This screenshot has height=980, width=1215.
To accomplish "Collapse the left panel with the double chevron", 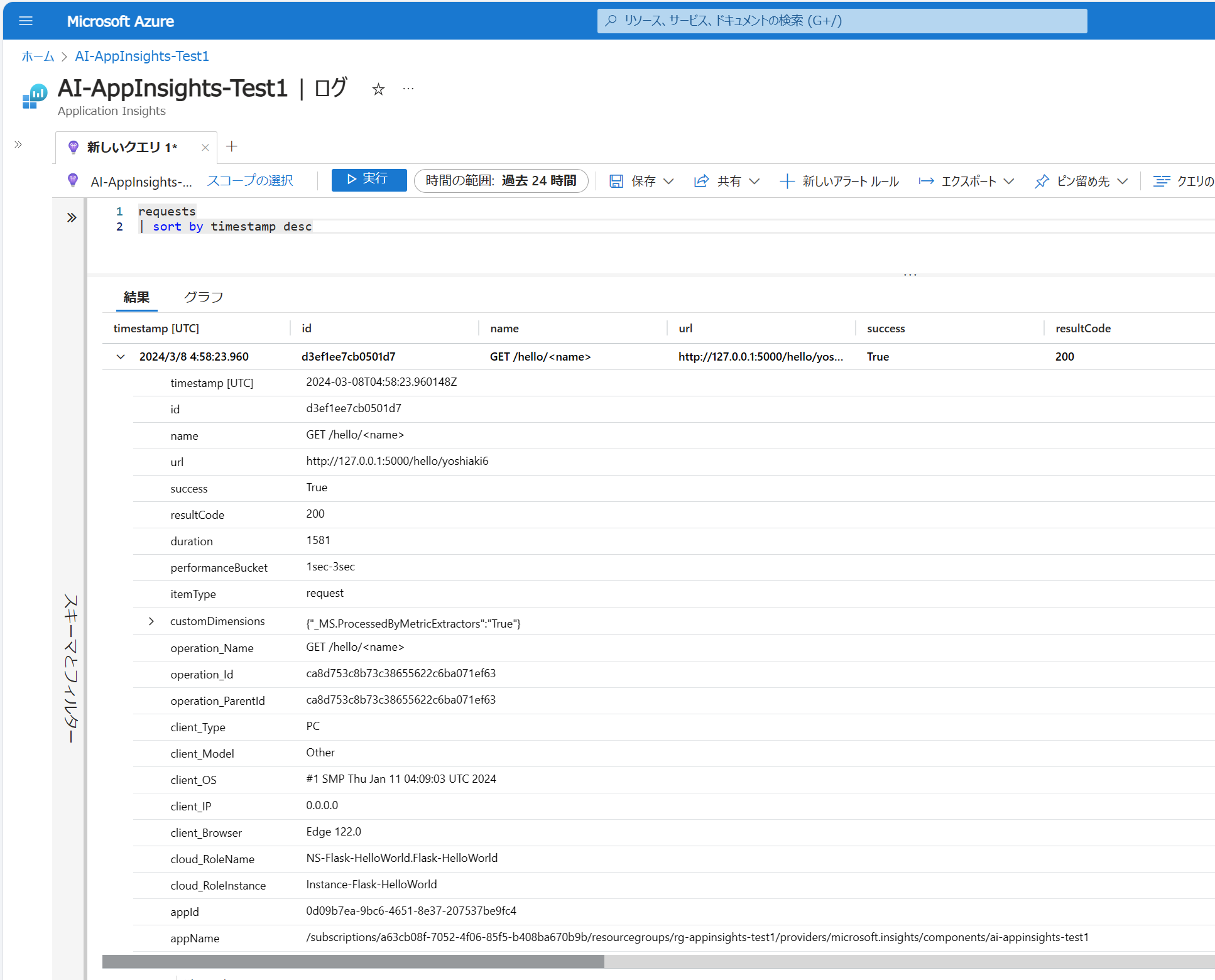I will tap(18, 143).
